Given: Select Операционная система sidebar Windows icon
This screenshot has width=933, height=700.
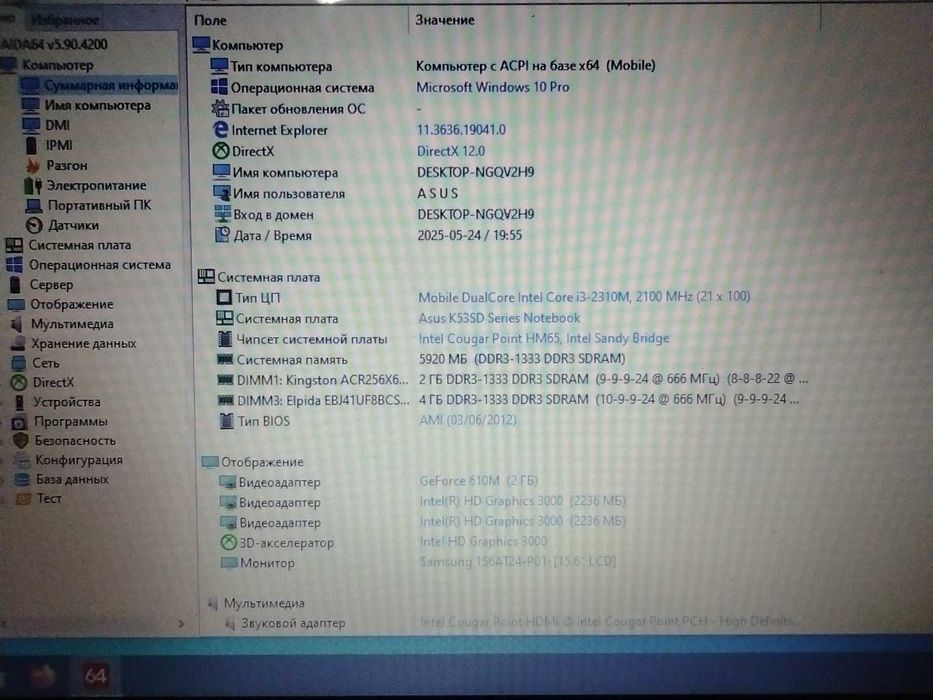Looking at the screenshot, I should pyautogui.click(x=14, y=264).
